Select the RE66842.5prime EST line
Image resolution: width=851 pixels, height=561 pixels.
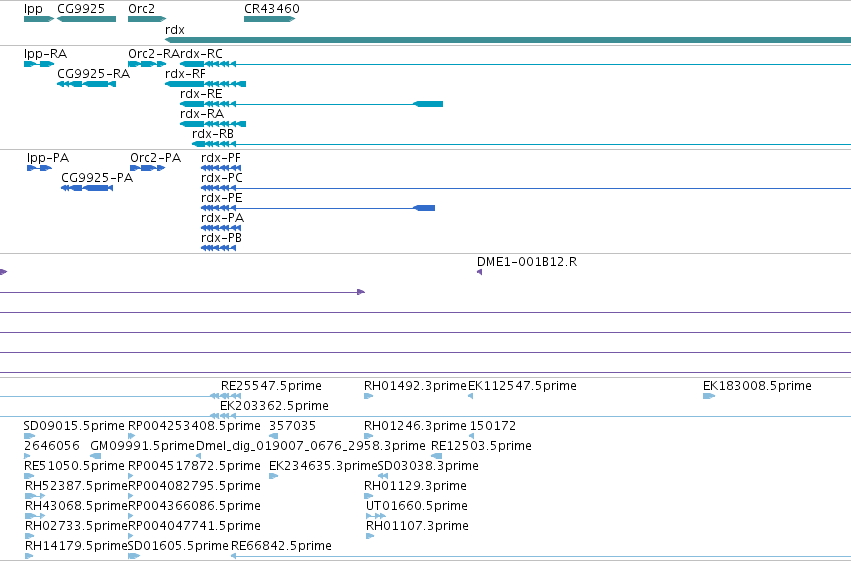[x=541, y=556]
